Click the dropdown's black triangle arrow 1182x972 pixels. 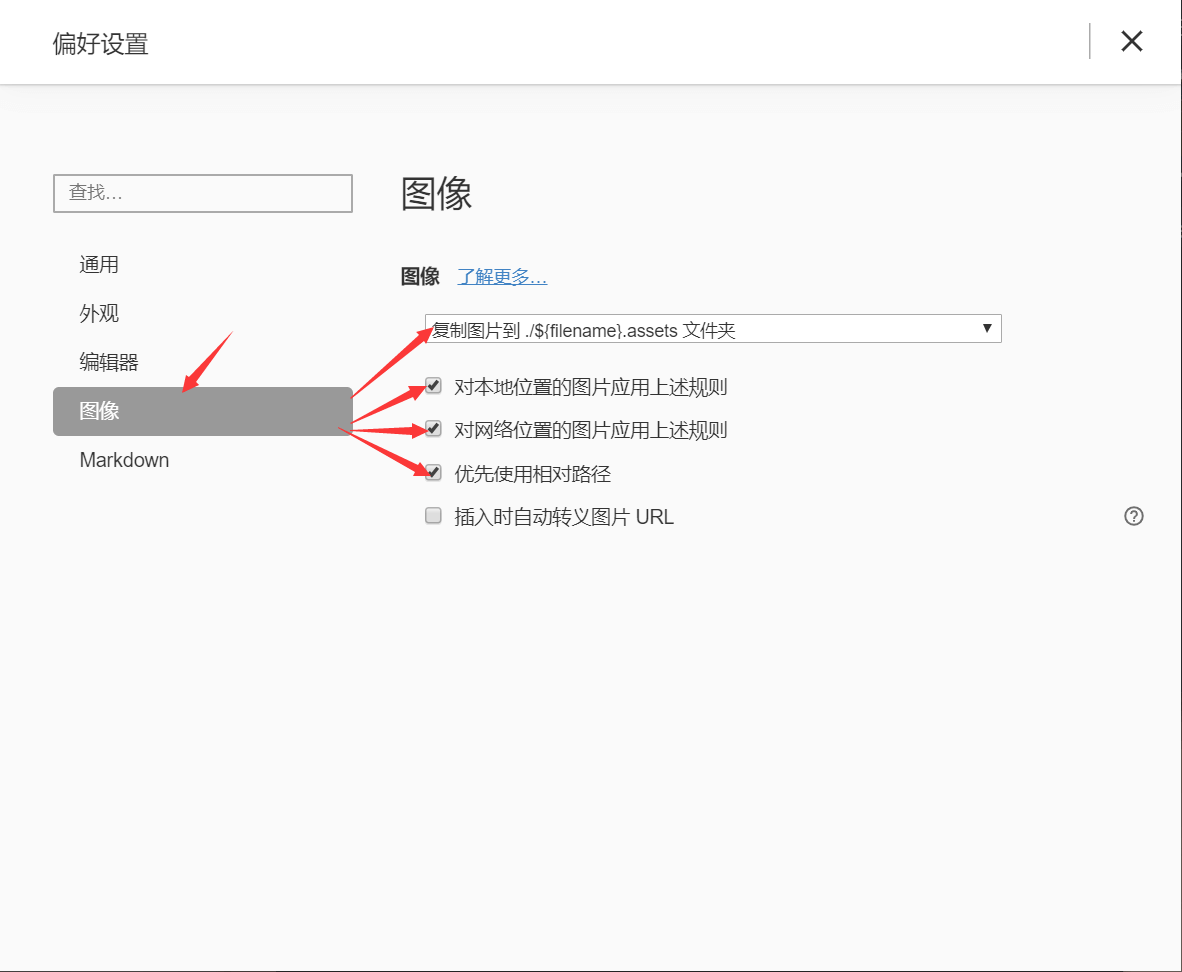coord(987,328)
